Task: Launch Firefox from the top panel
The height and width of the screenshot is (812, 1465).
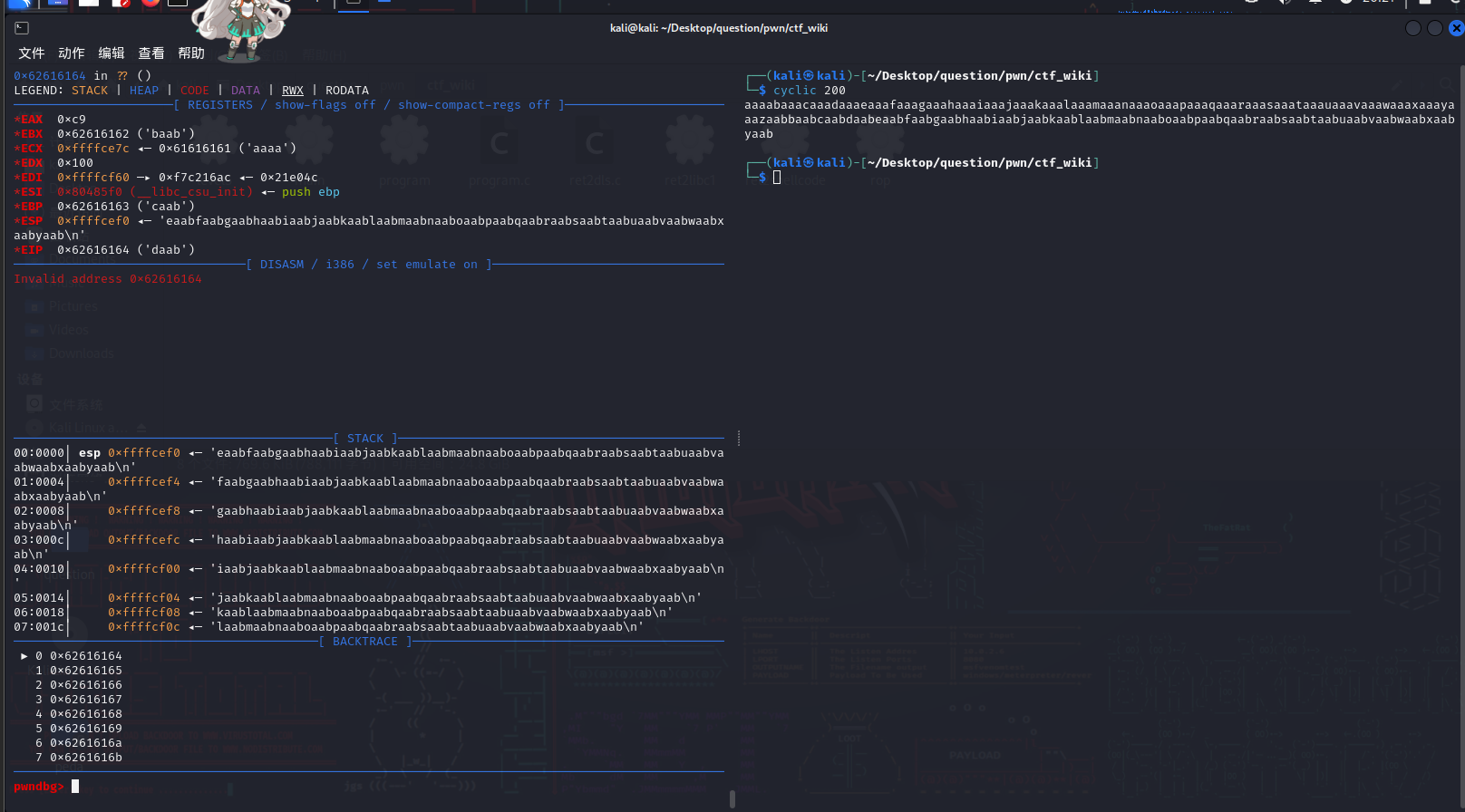Action: pos(150,3)
